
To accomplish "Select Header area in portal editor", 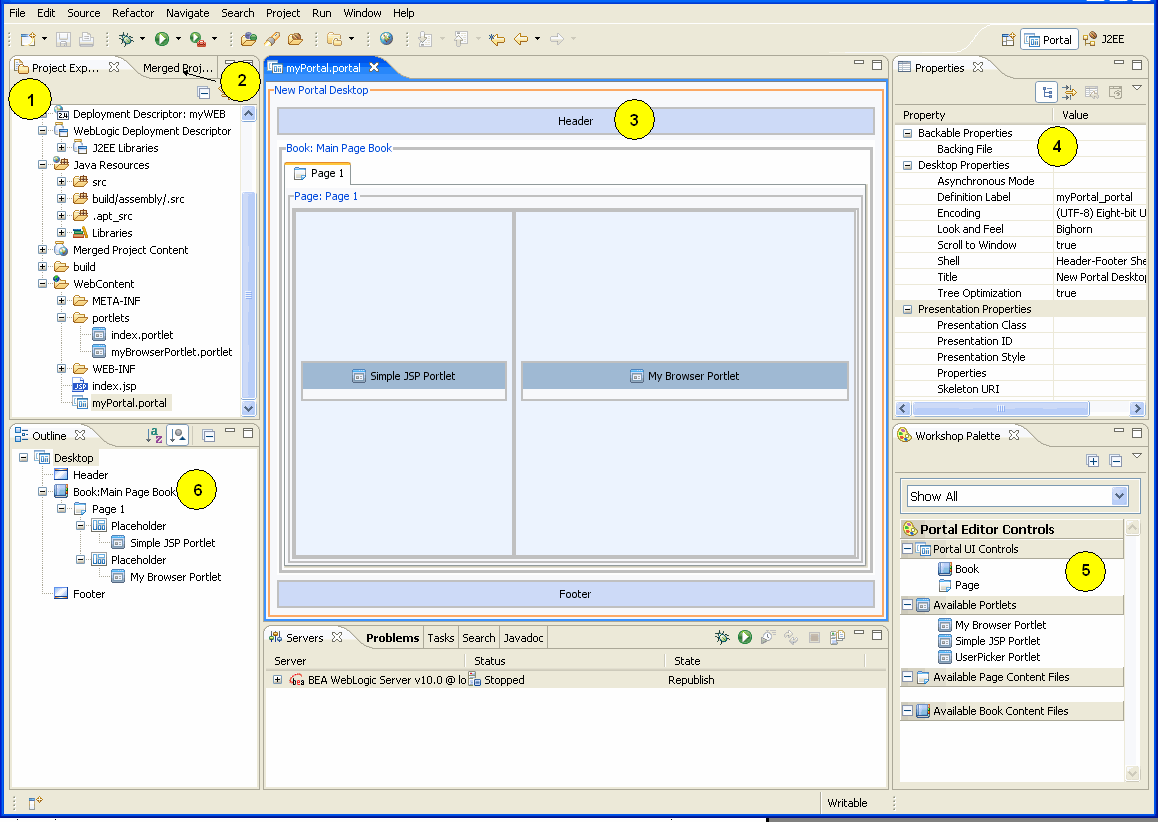I will click(575, 121).
